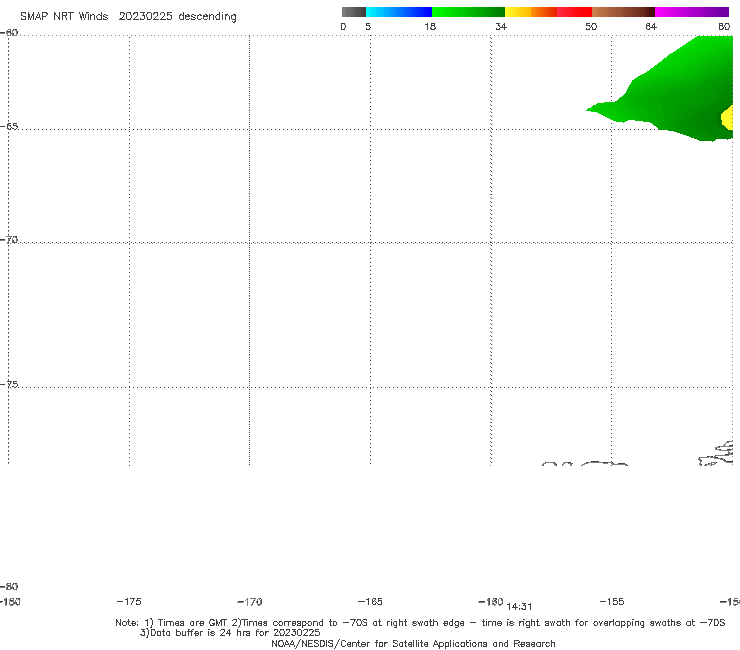Click the longitude label '-155' on the bottom axis
740x650 pixels.
click(612, 602)
